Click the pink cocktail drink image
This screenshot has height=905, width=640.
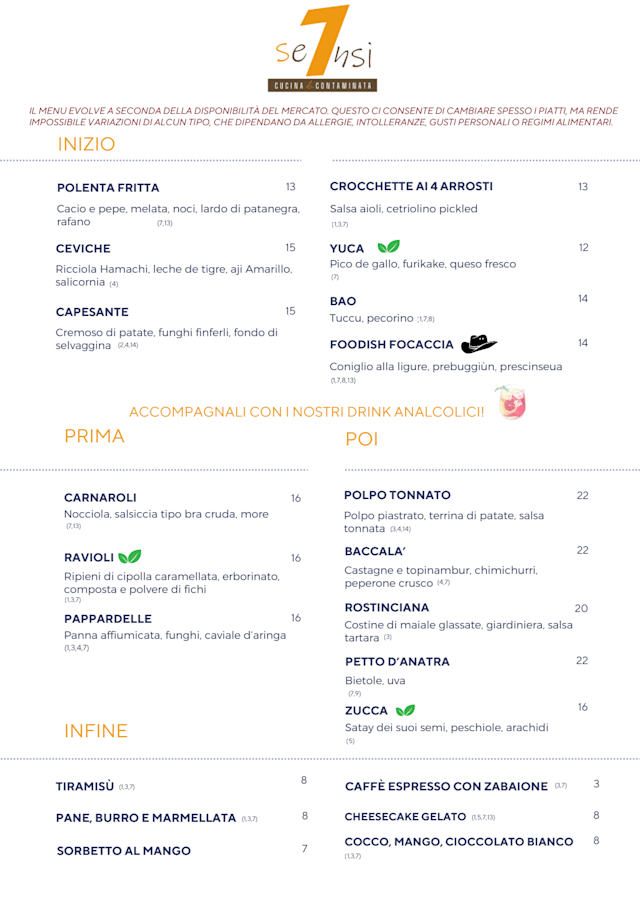[510, 402]
